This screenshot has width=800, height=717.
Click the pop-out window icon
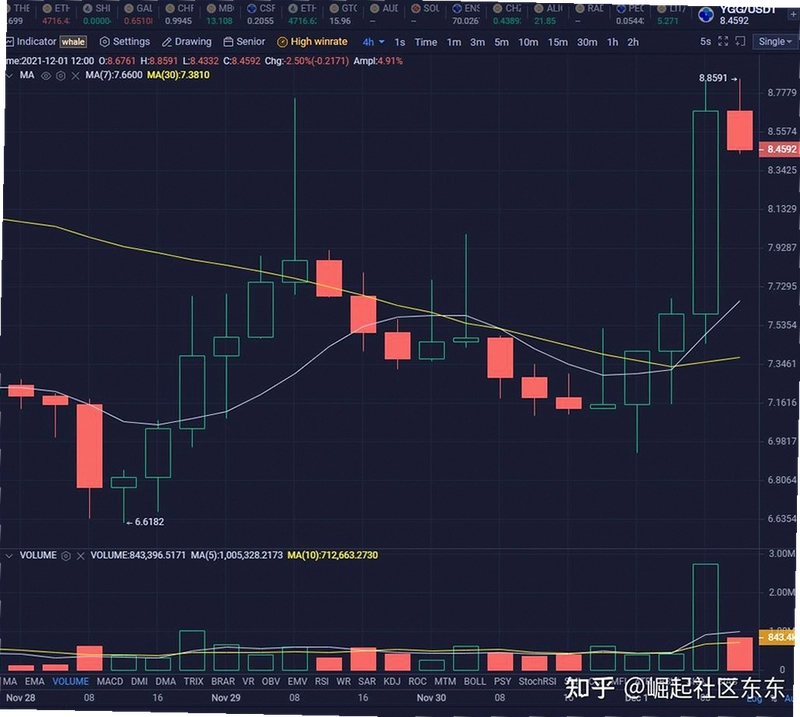tap(741, 41)
